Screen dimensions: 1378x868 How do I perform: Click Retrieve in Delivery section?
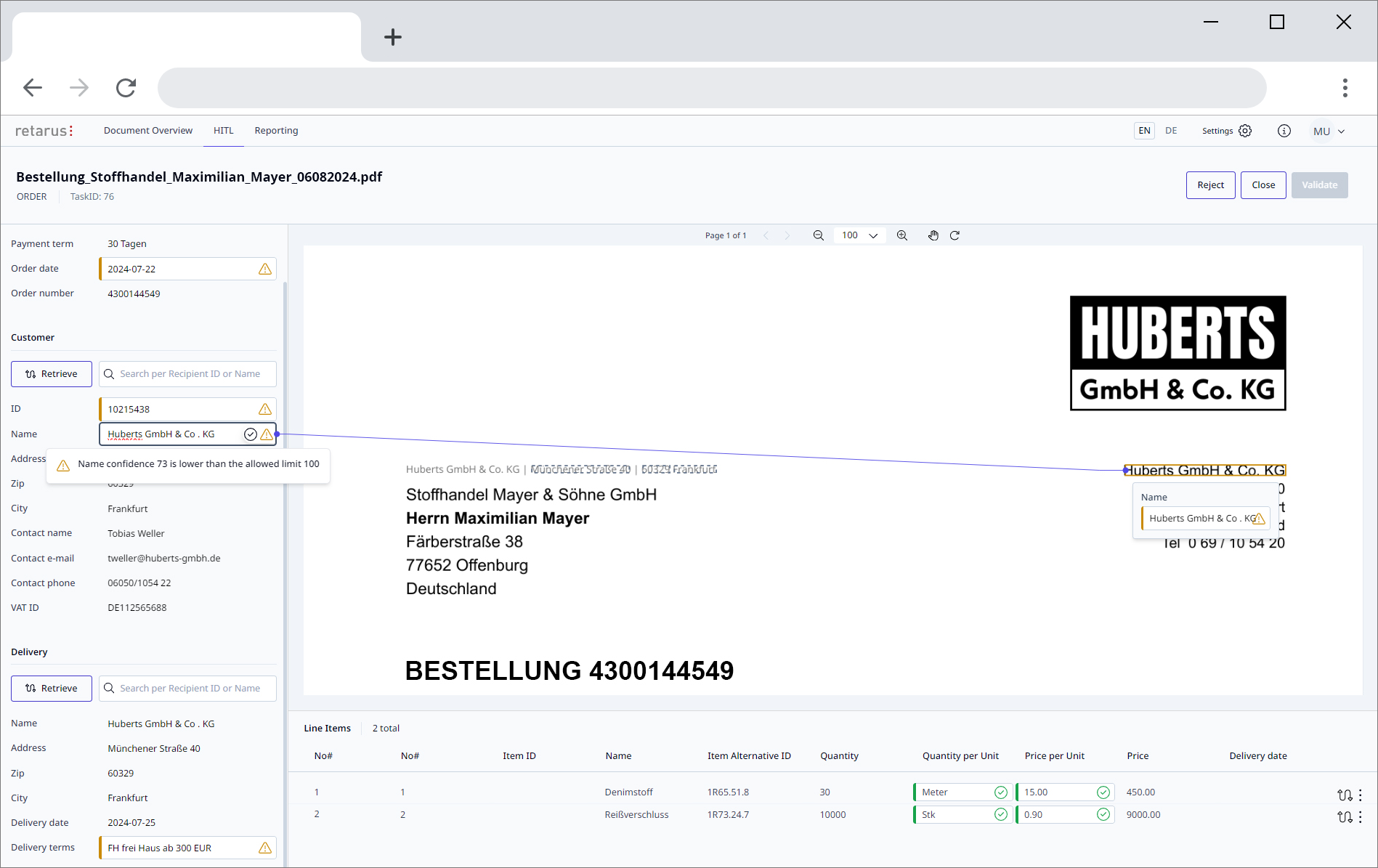[52, 689]
